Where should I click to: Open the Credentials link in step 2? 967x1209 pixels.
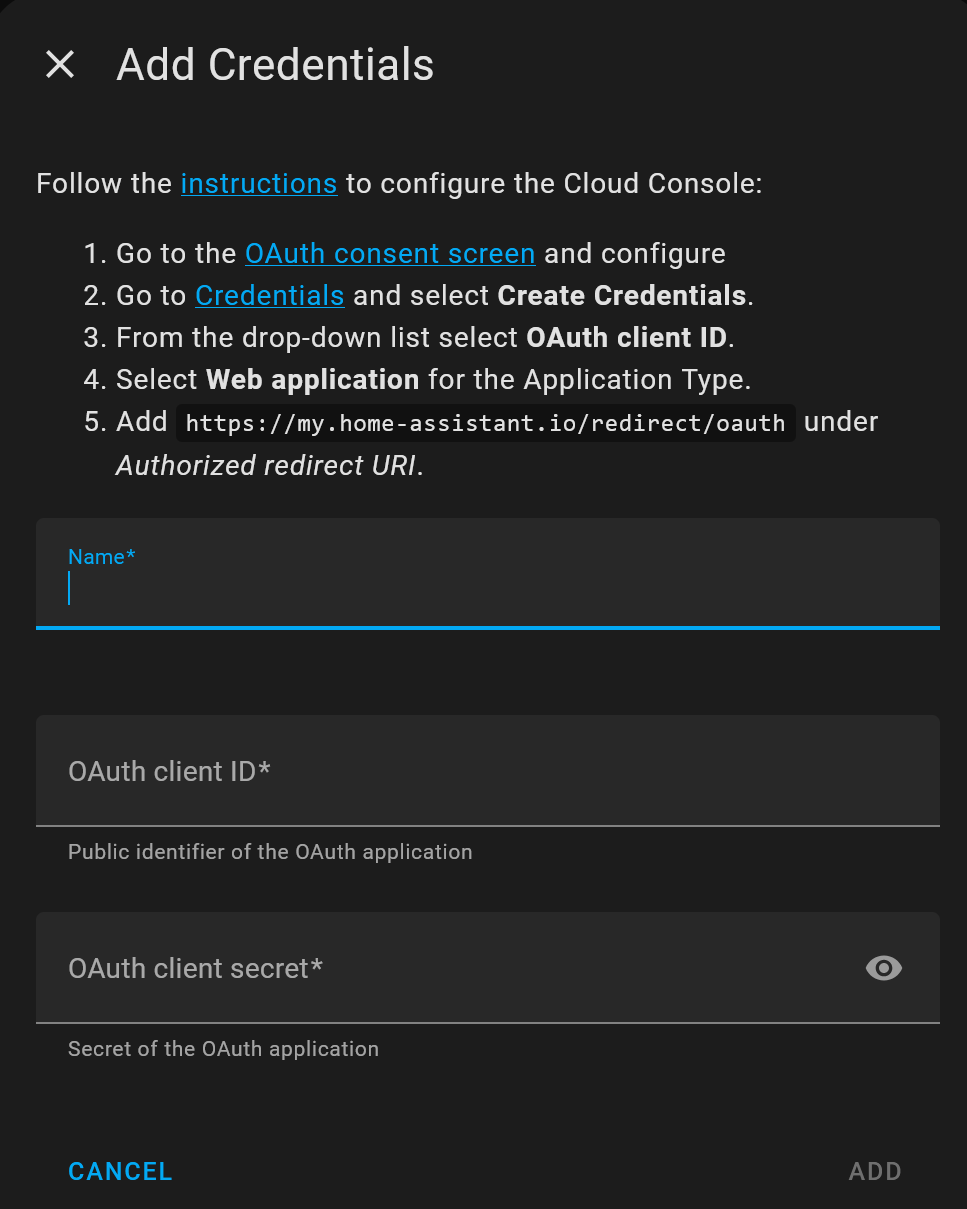[x=269, y=295]
